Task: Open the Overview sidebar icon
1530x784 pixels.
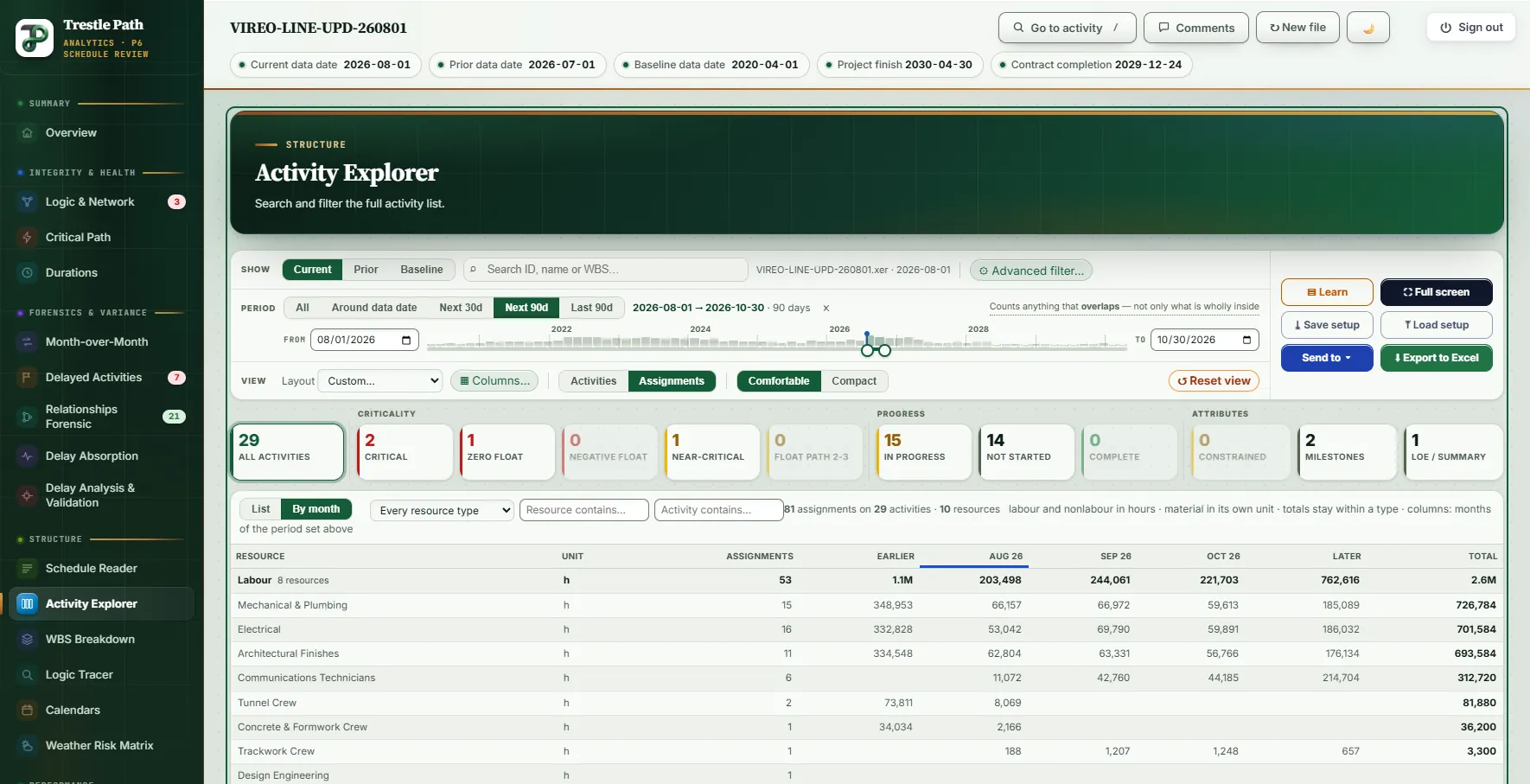Action: (27, 133)
